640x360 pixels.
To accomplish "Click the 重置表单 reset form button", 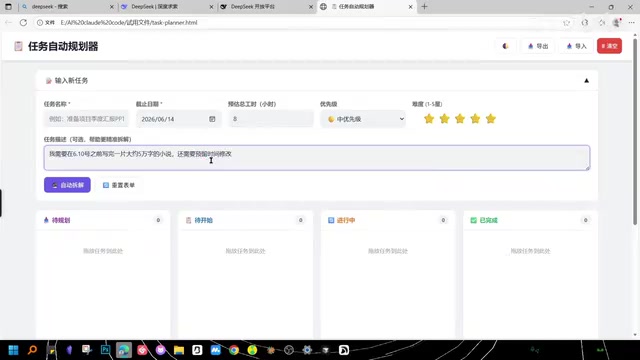I will click(119, 185).
